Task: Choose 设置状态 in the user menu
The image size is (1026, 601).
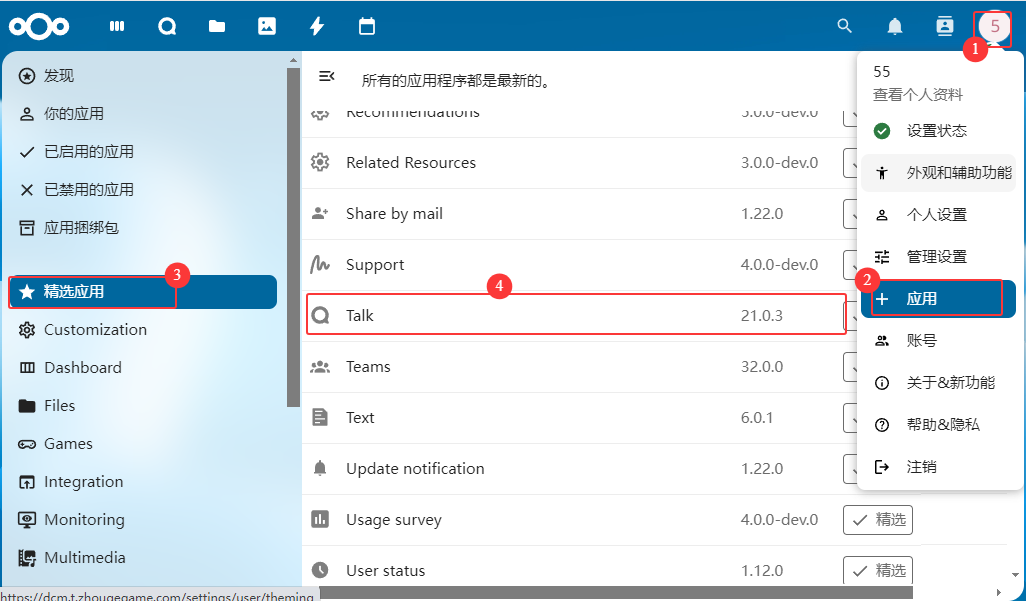Action: [937, 131]
